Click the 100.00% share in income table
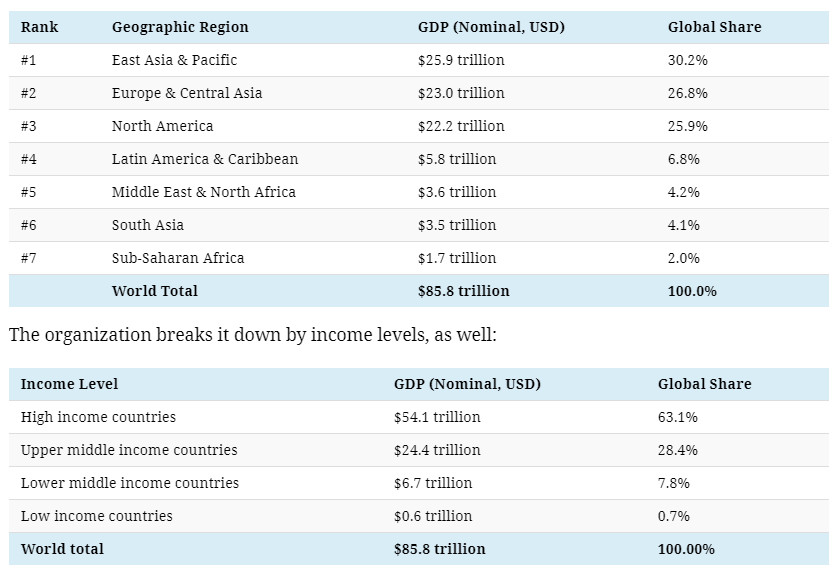 [687, 549]
